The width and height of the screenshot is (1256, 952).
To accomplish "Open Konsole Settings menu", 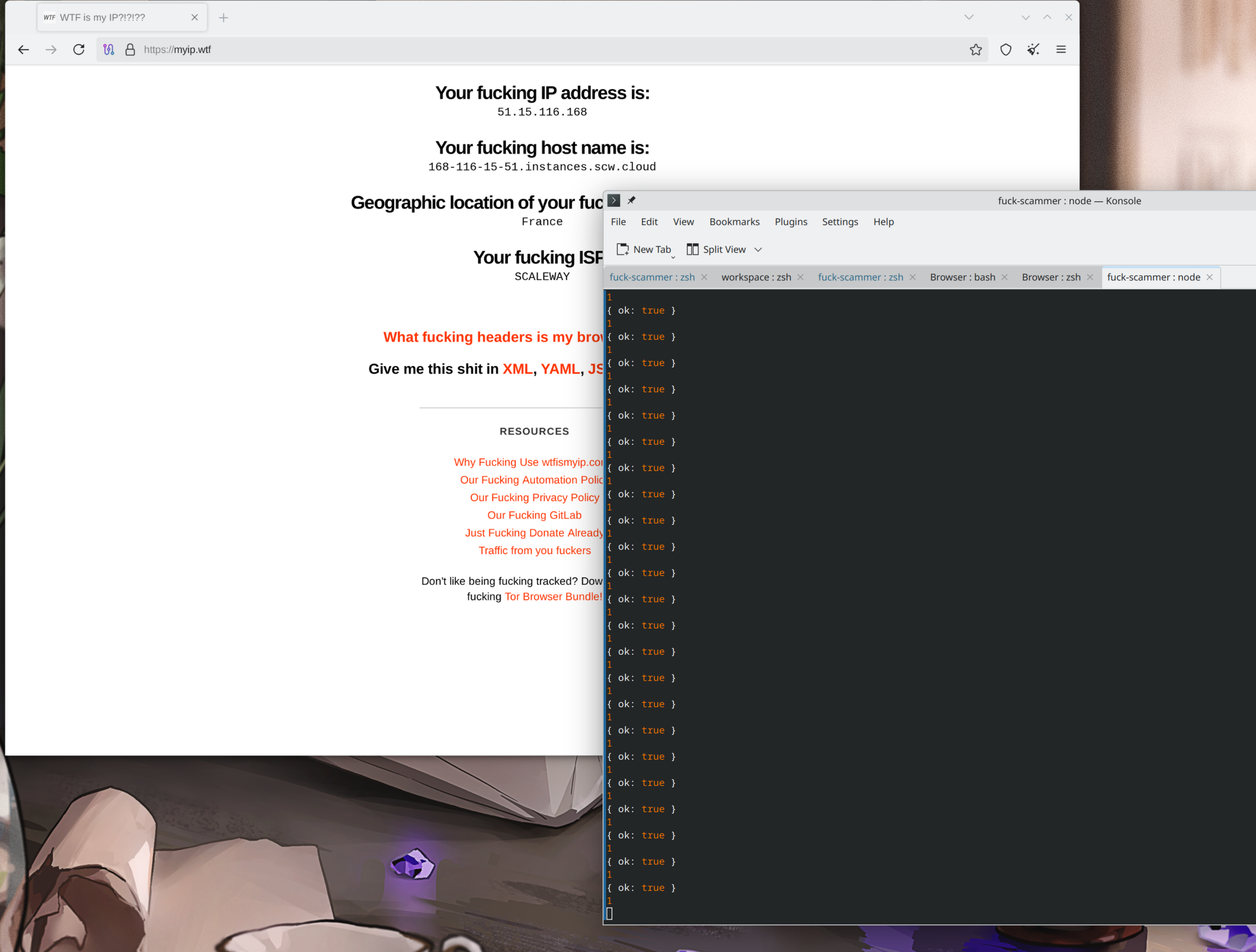I will pos(840,222).
